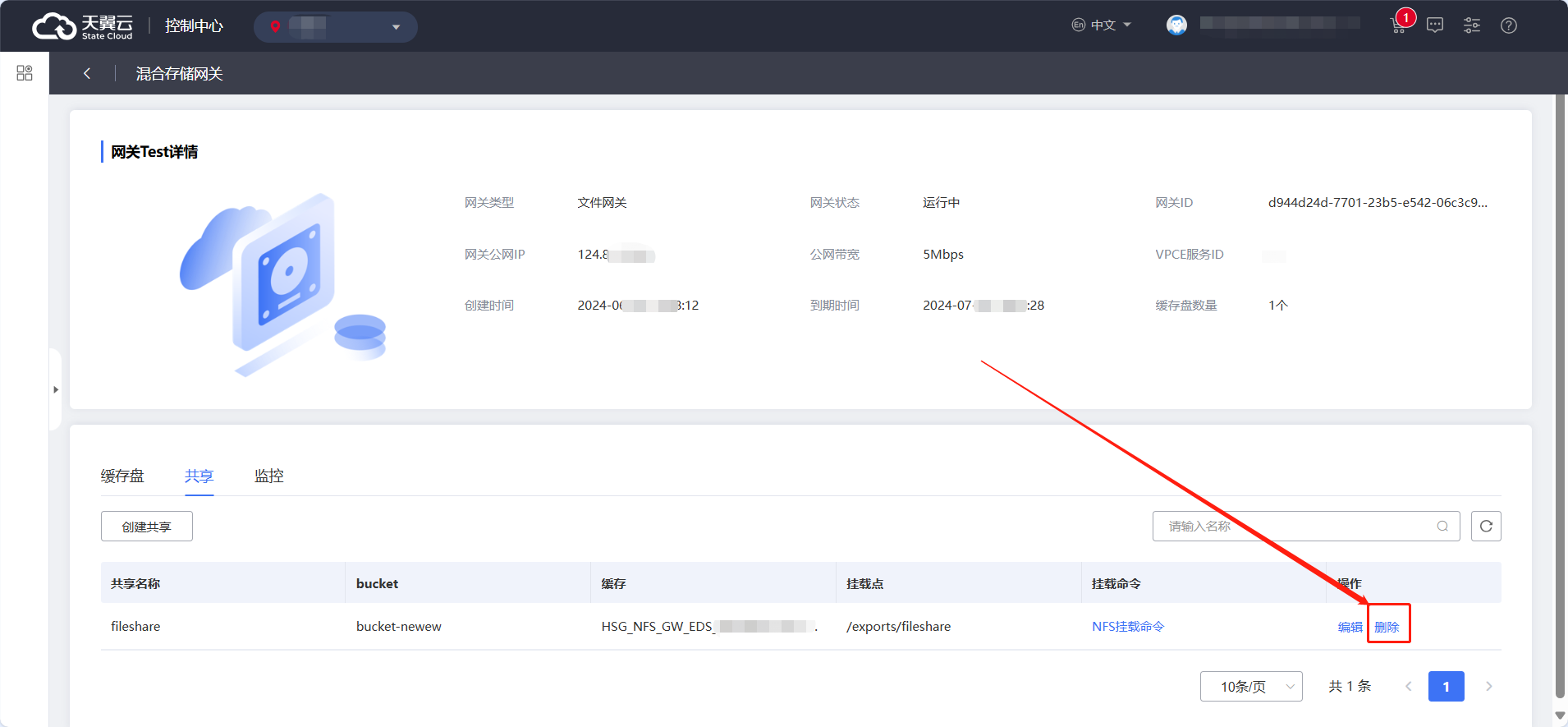The width and height of the screenshot is (1568, 727).
Task: Open the messages chat icon
Action: point(1435,25)
